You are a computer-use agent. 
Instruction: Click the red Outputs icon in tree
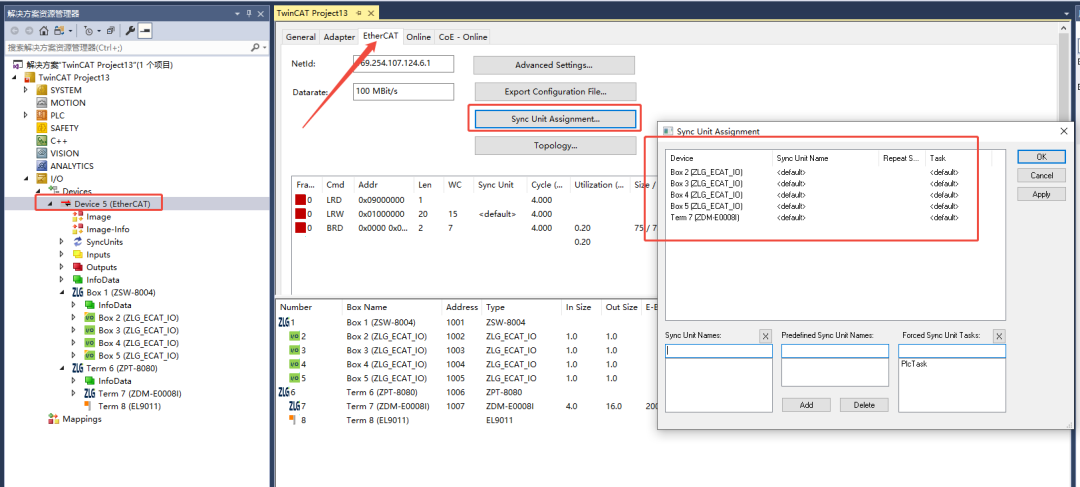(x=78, y=267)
